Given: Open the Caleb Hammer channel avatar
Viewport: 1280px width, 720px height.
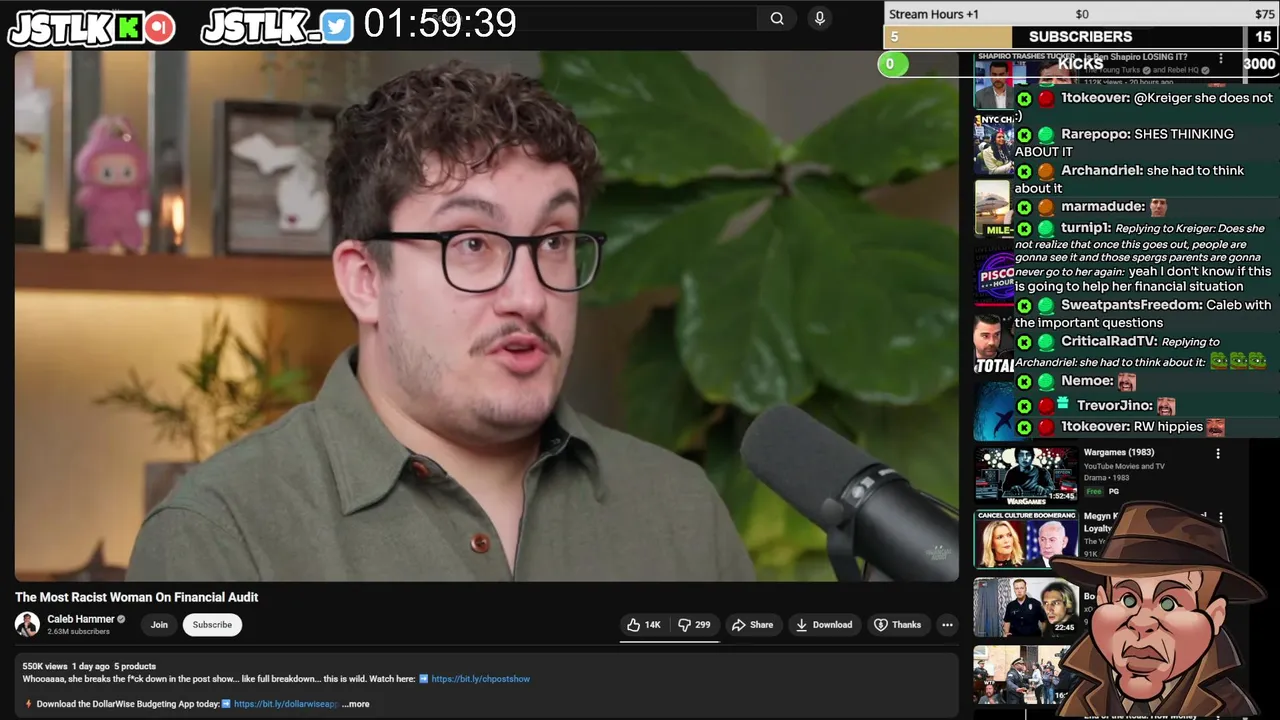Looking at the screenshot, I should [27, 624].
